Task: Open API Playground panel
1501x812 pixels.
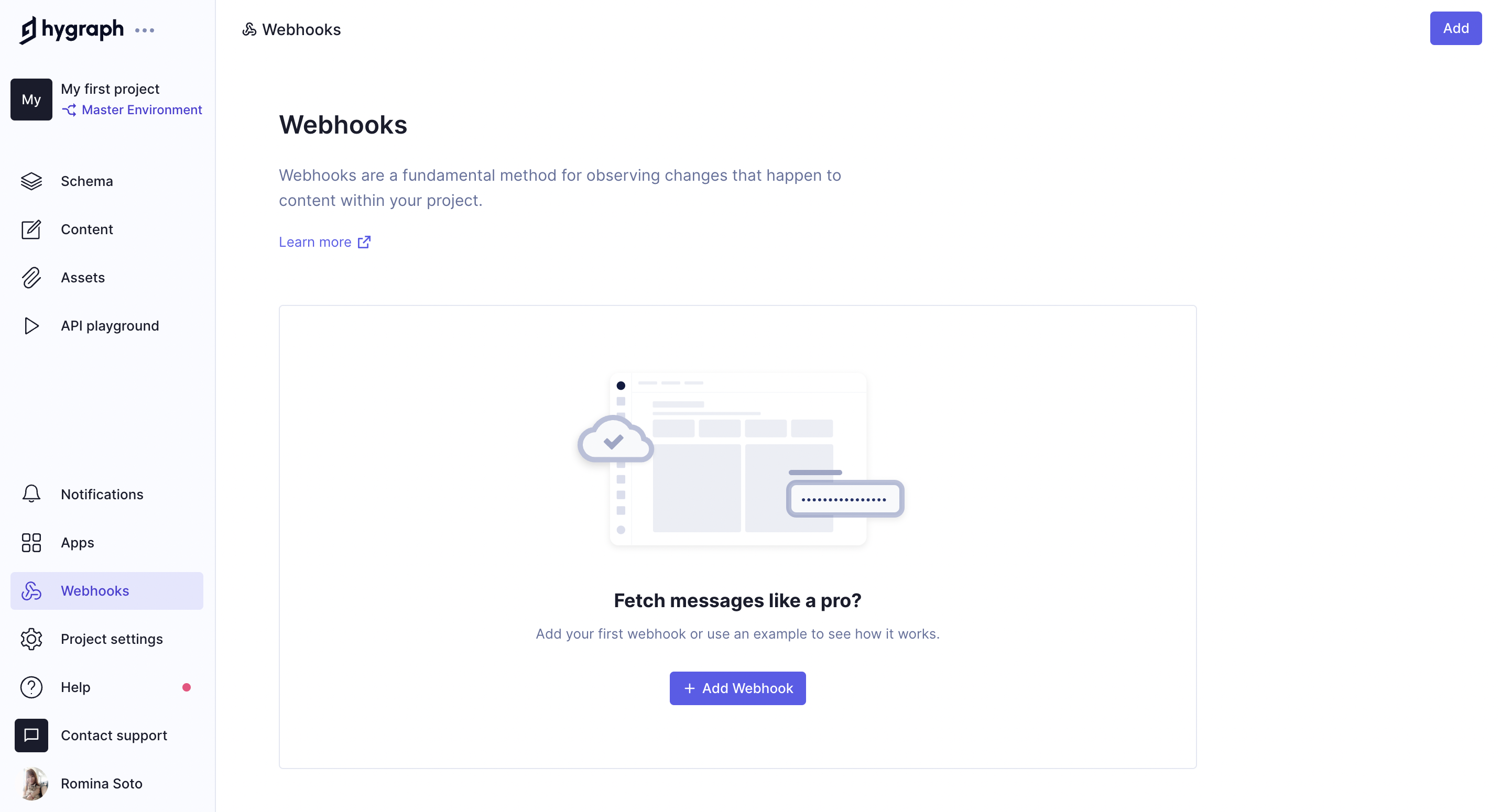Action: tap(110, 325)
